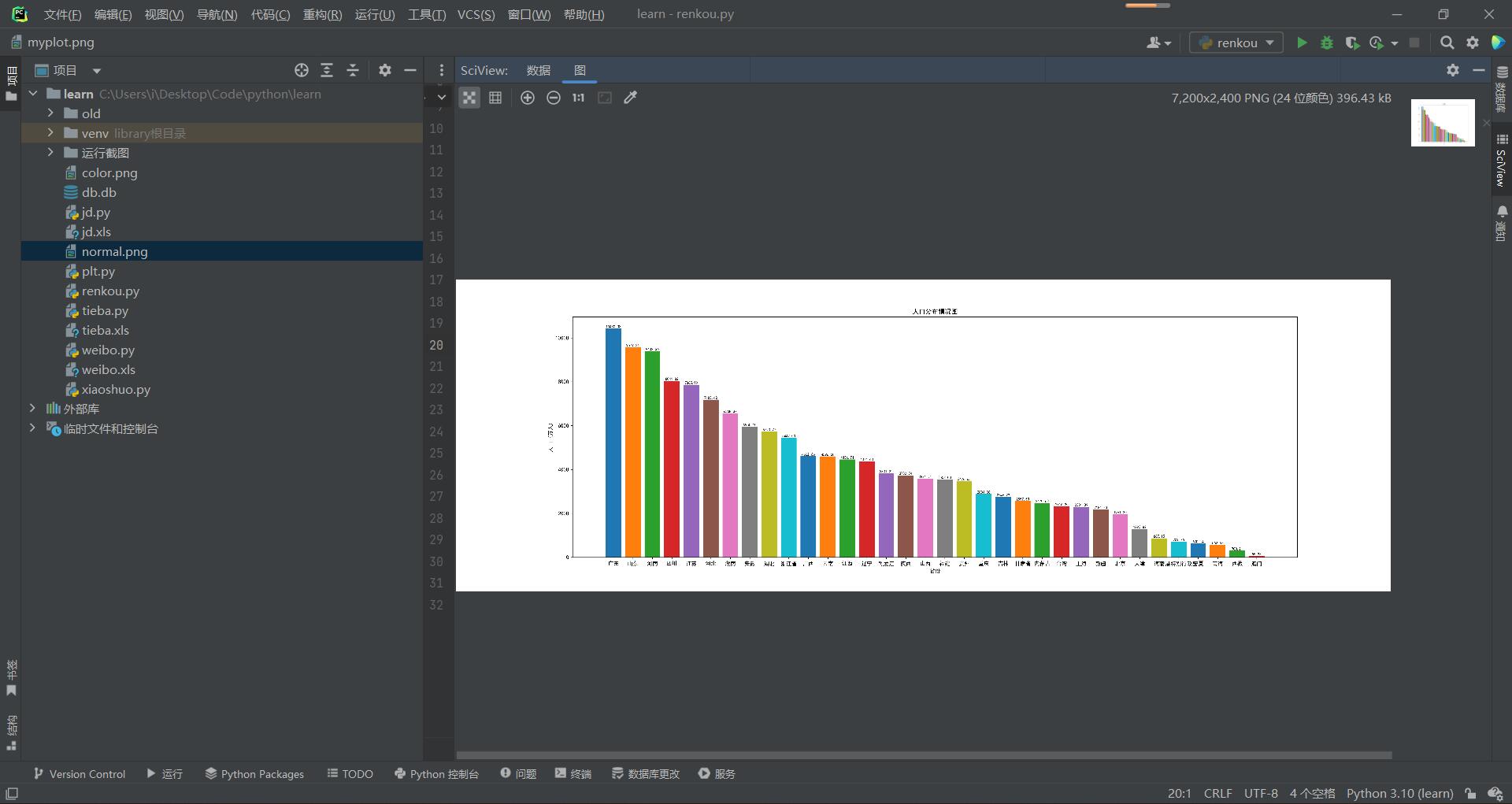
Task: Click the zoom in icon in SciView toolbar
Action: tap(528, 98)
